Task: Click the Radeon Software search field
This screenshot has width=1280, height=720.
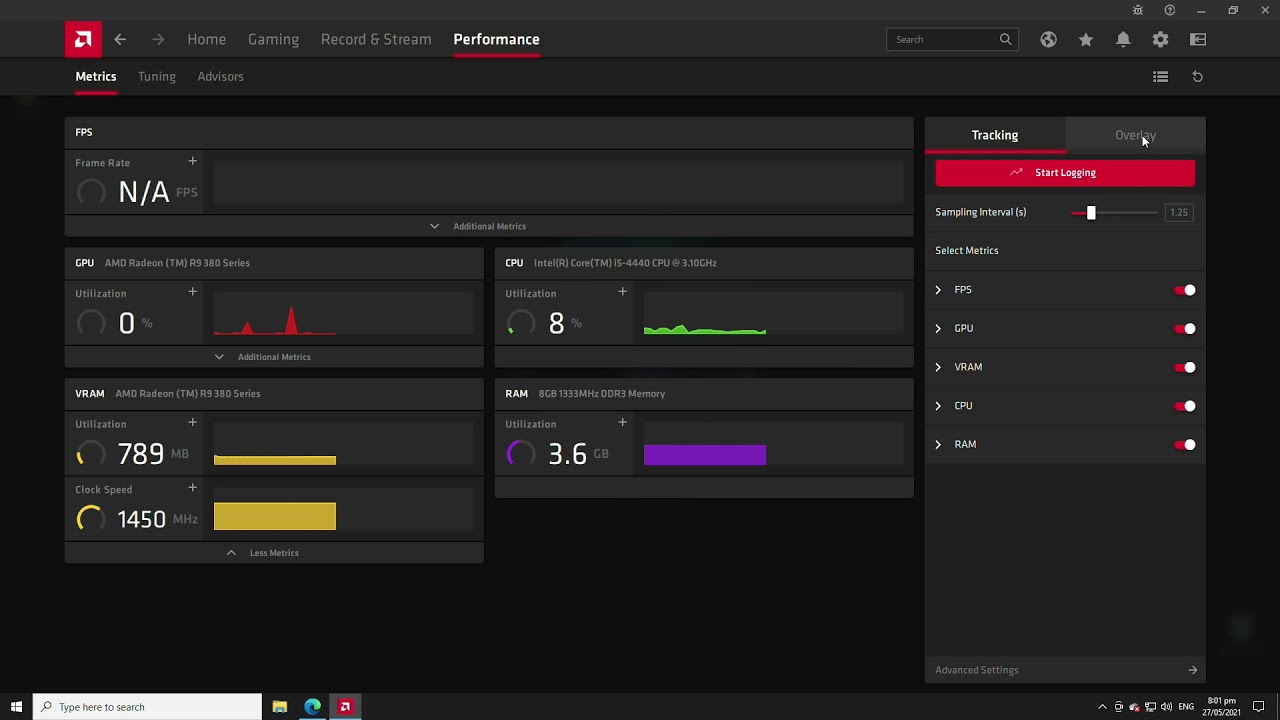Action: click(952, 39)
